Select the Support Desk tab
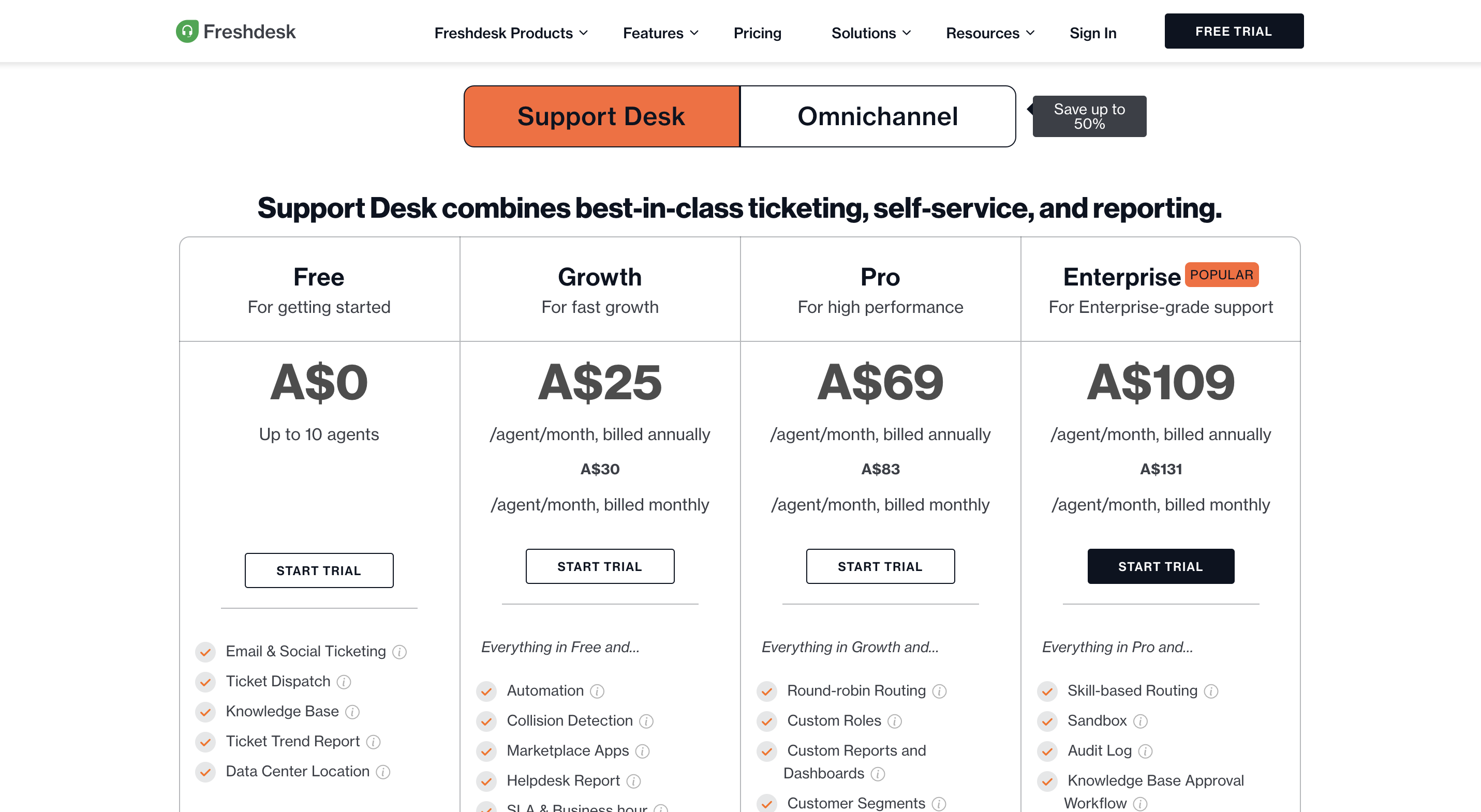This screenshot has width=1481, height=812. (601, 116)
